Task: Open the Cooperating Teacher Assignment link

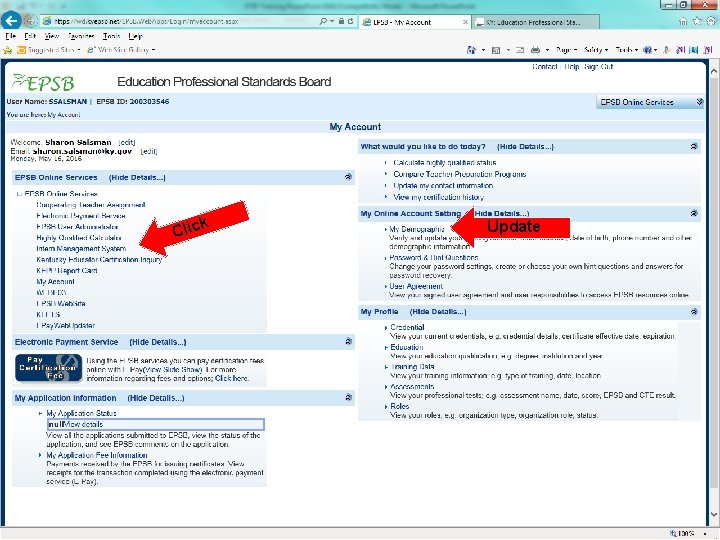Action: tap(91, 205)
